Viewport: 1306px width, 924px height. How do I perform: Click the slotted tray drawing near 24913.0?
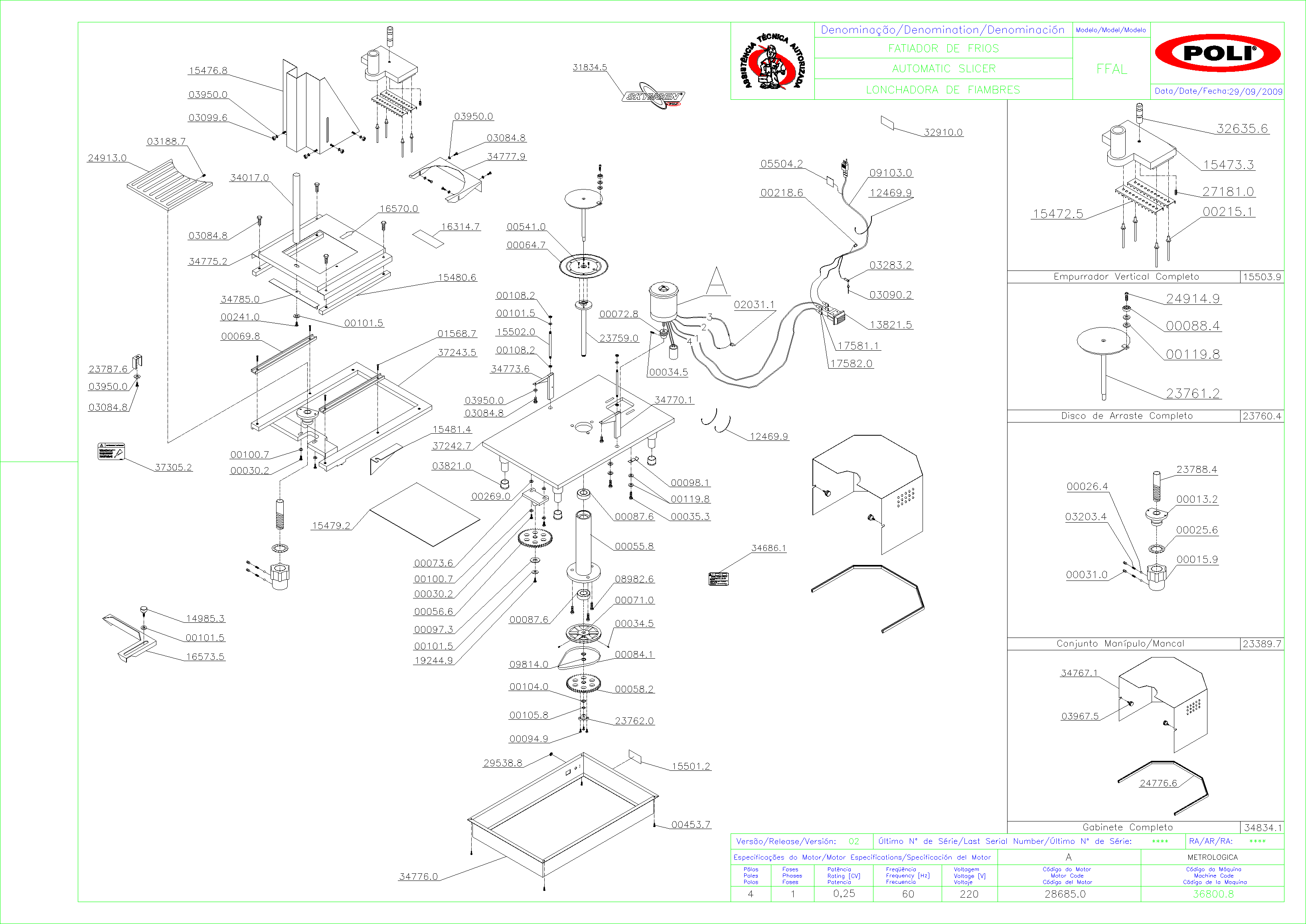170,186
